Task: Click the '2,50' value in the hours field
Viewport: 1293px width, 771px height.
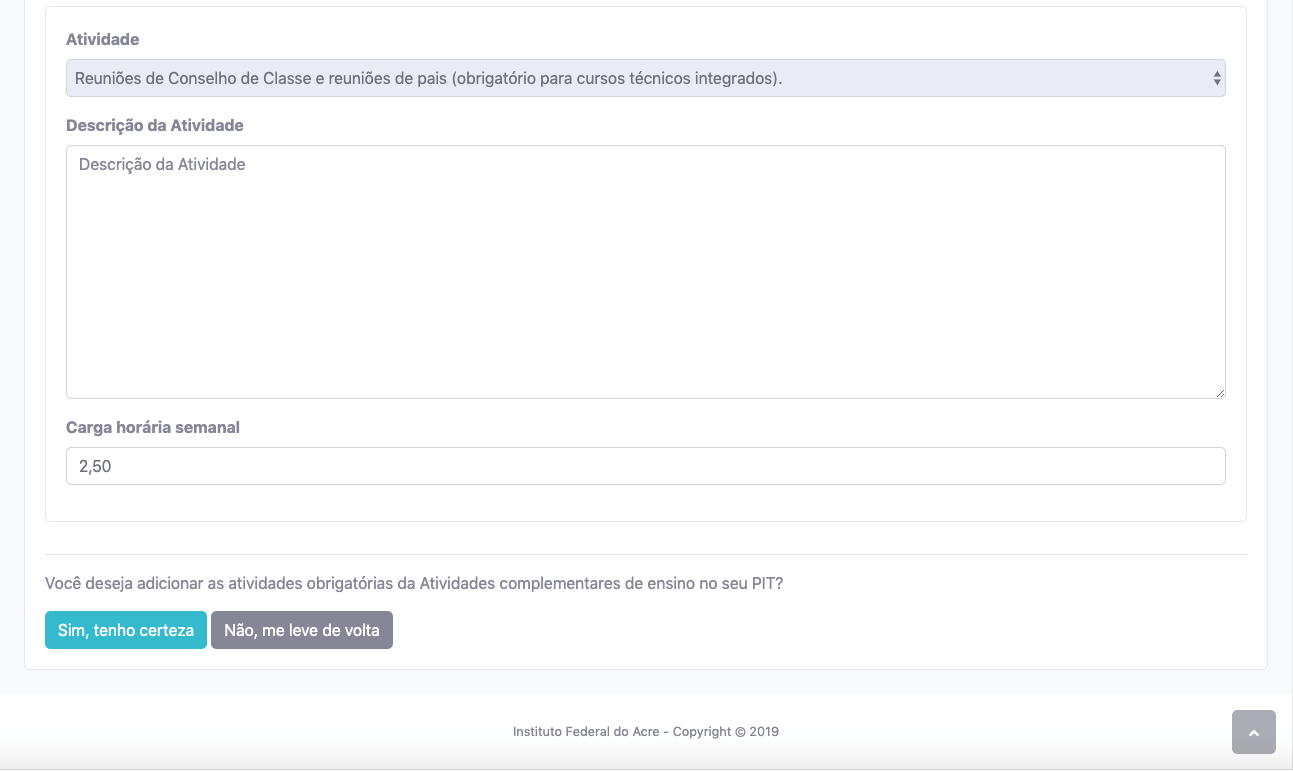Action: click(x=95, y=466)
